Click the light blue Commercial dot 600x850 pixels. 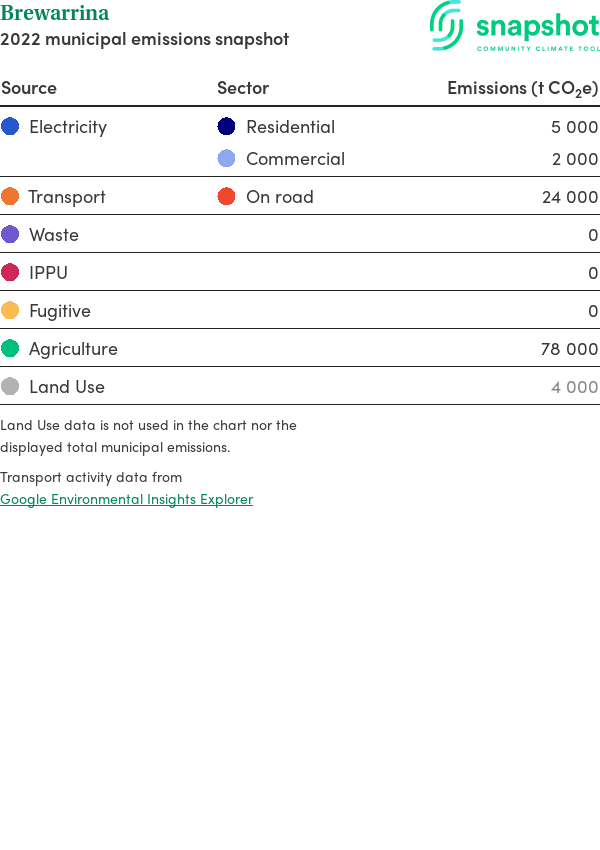pos(227,158)
